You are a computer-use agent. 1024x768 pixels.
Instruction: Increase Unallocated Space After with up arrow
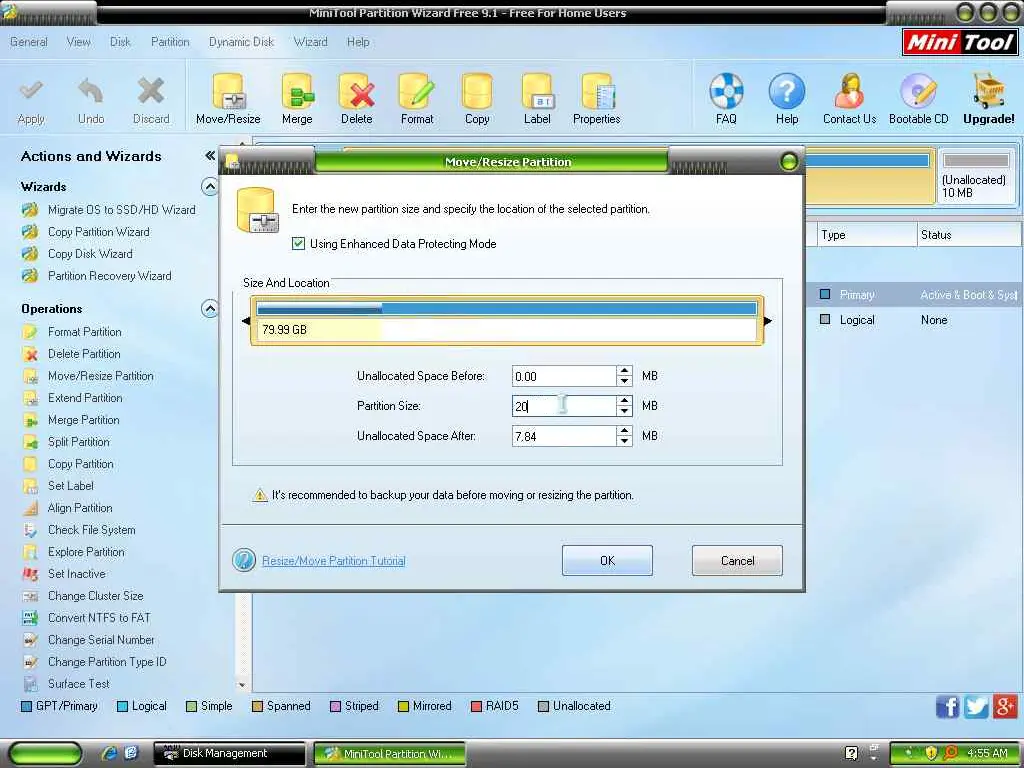click(x=624, y=431)
